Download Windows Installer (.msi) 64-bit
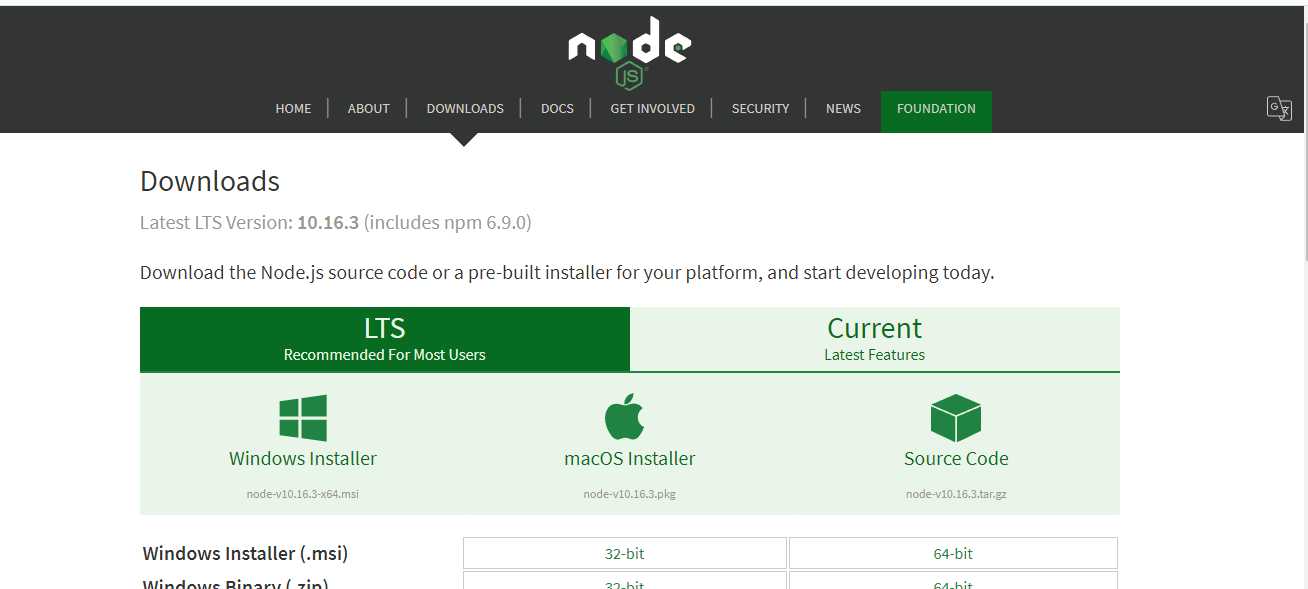Viewport: 1308px width, 589px height. pyautogui.click(x=953, y=553)
